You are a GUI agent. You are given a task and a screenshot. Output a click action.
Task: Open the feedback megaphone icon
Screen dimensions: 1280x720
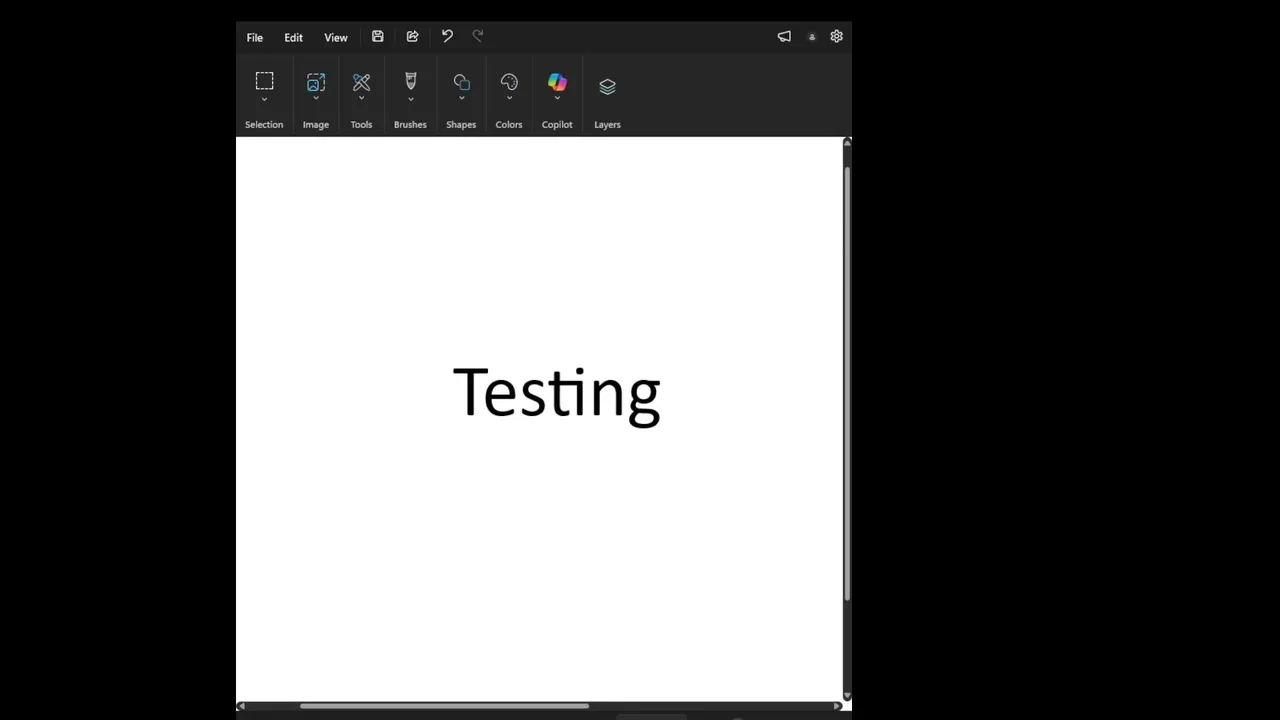point(784,37)
